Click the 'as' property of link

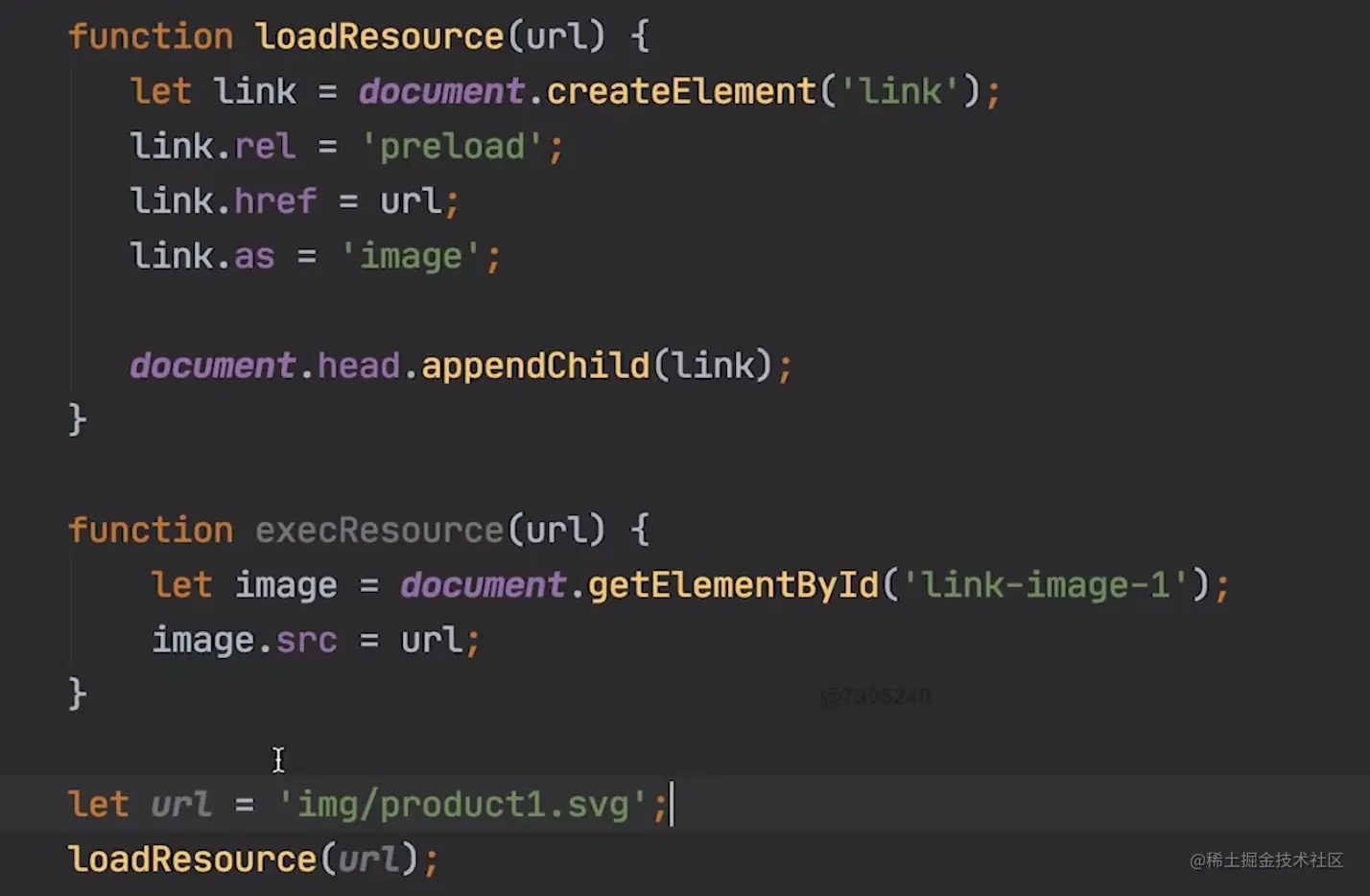254,256
